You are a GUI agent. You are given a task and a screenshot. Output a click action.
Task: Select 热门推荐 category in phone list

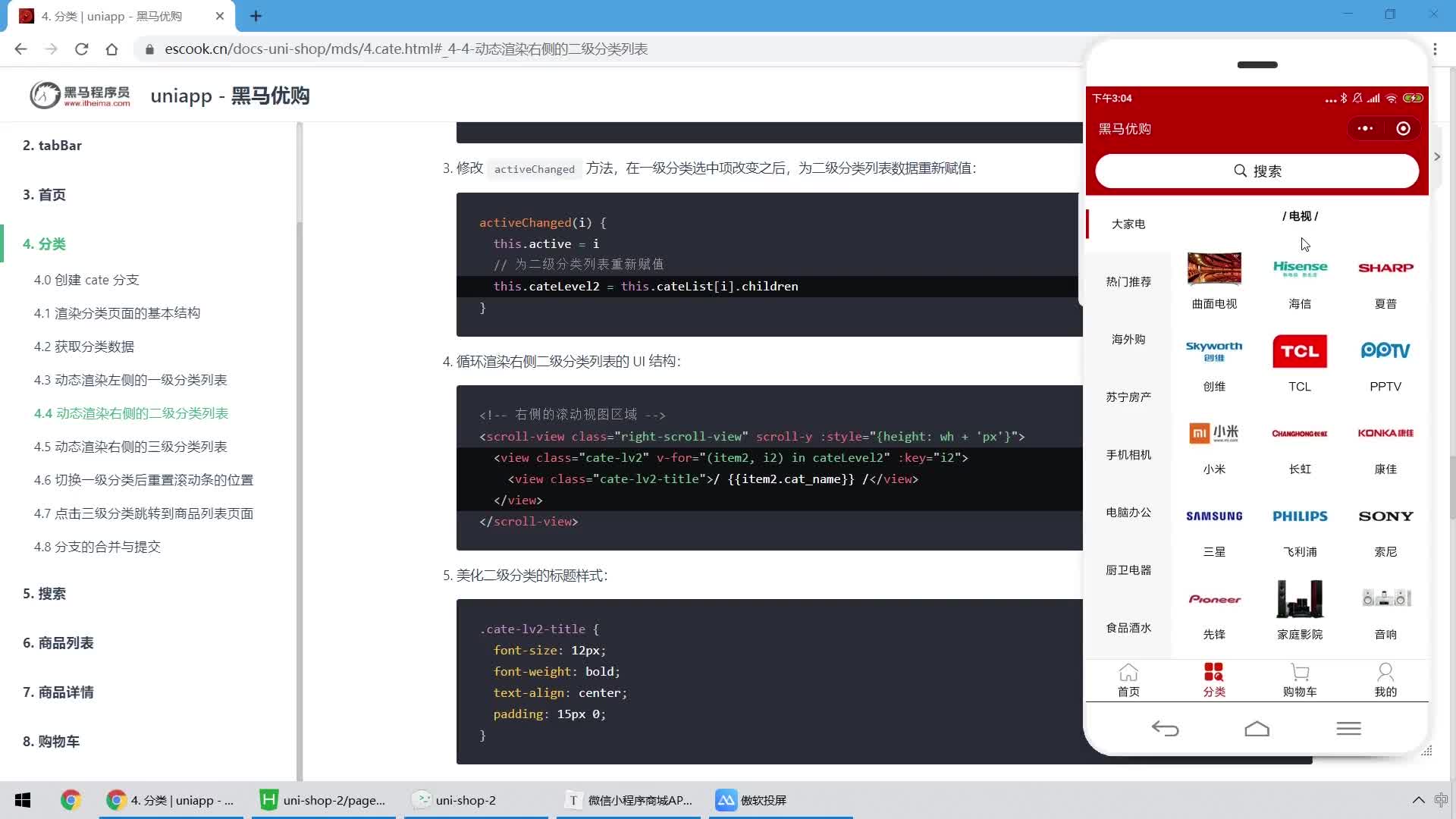click(1128, 281)
